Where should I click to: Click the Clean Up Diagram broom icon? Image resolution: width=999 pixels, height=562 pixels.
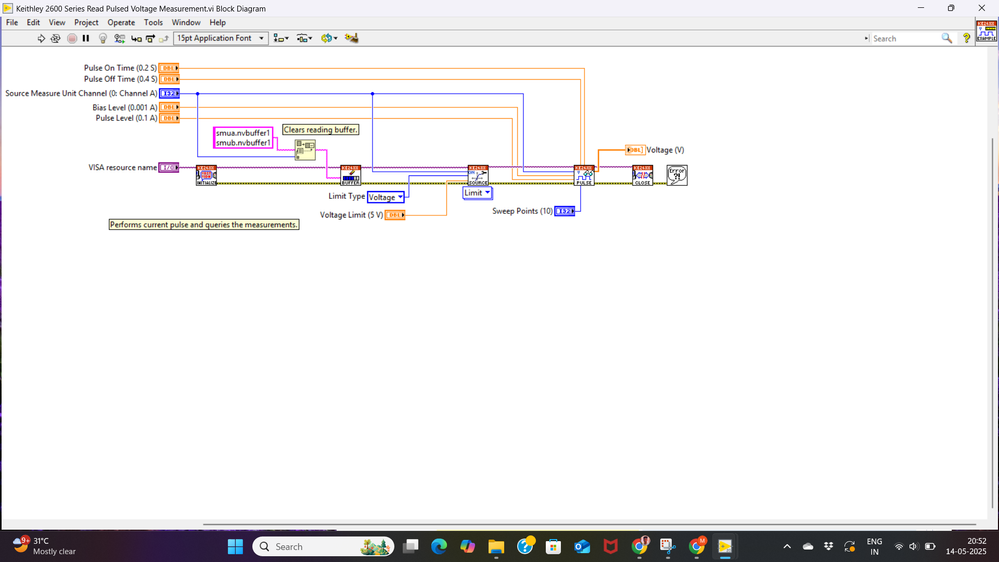[352, 38]
